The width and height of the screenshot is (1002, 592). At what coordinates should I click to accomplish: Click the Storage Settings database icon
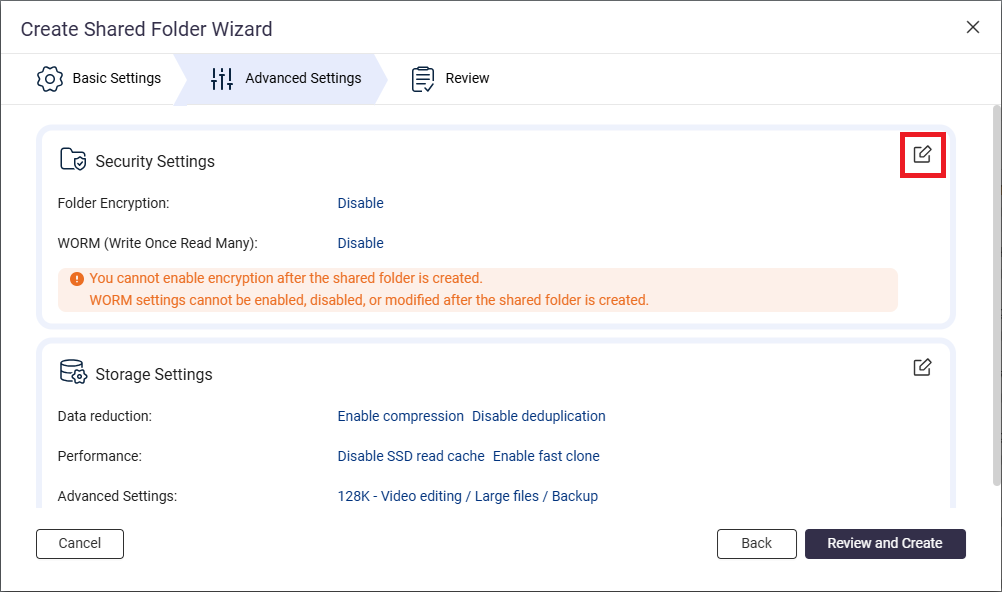pos(73,373)
